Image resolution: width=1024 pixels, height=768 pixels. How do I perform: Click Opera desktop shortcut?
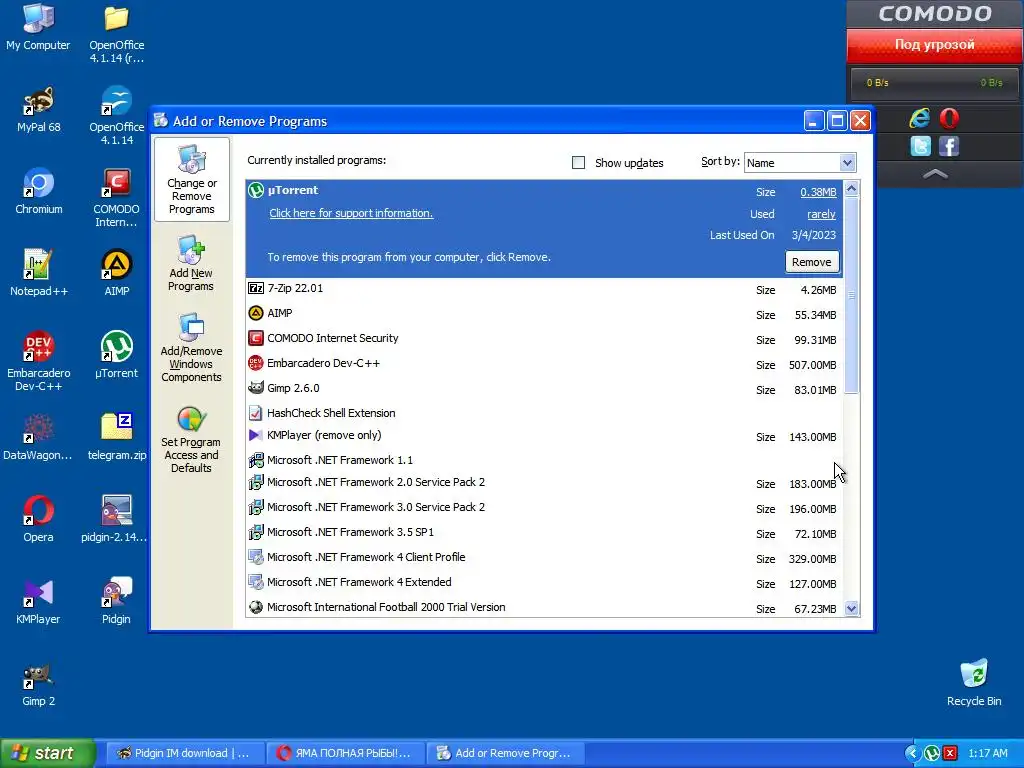39,519
